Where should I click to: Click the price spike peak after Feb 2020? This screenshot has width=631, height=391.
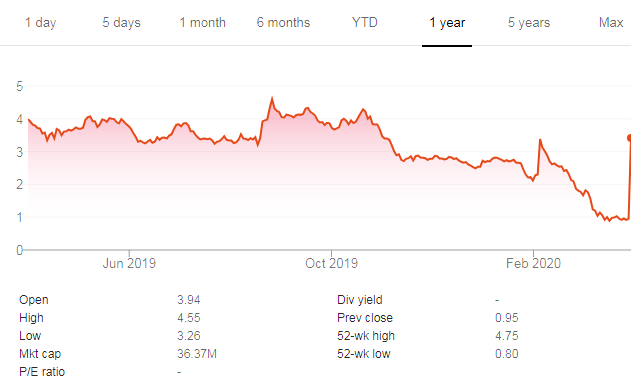[540, 140]
